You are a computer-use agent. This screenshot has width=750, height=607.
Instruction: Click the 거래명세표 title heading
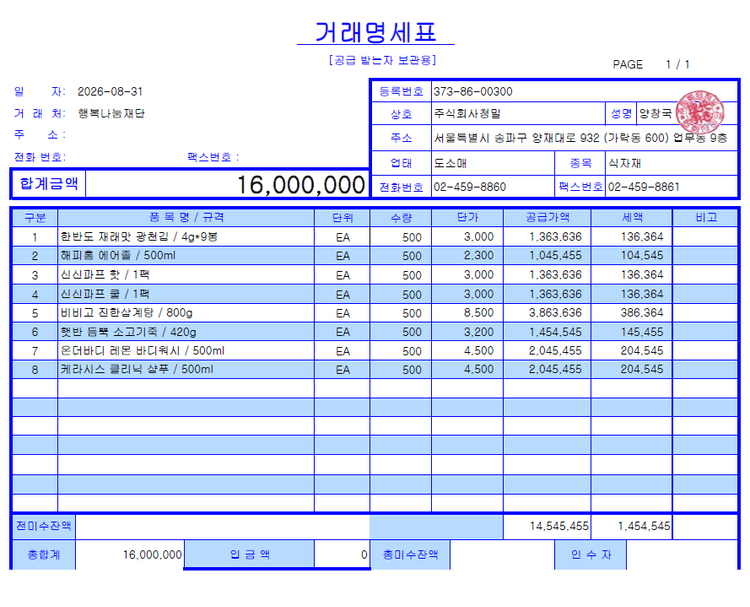coord(375,32)
